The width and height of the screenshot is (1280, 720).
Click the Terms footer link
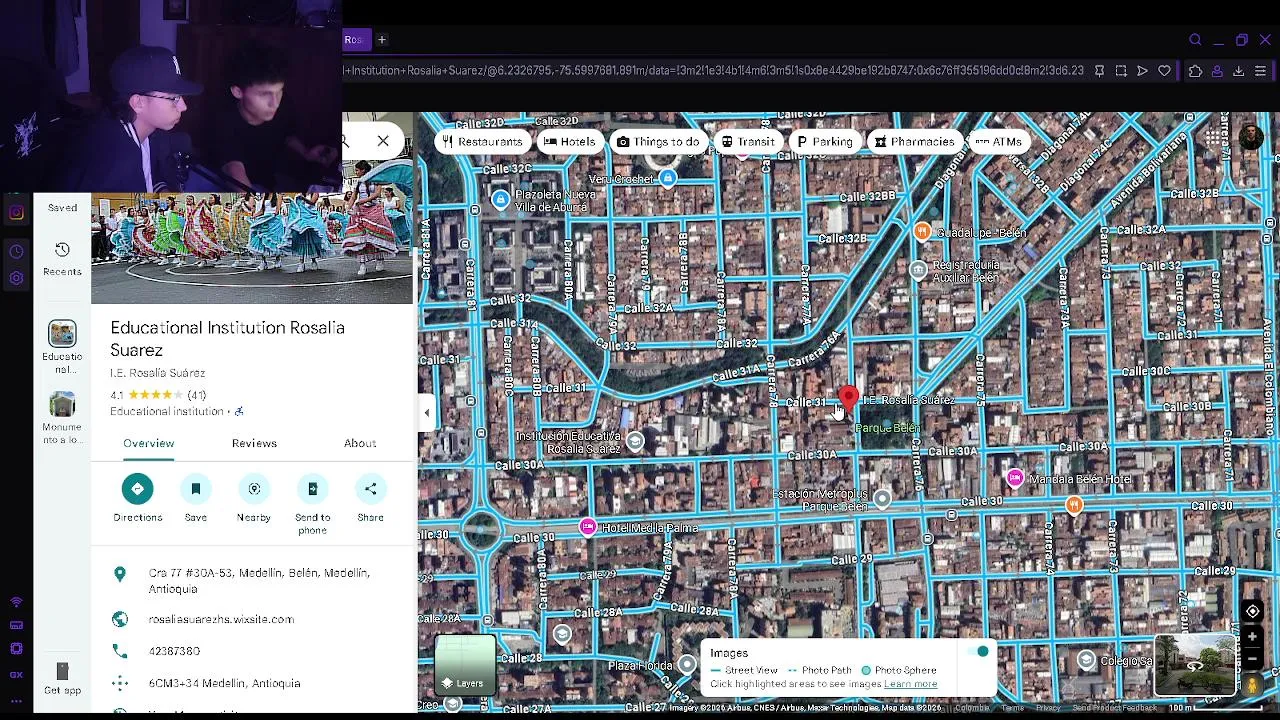pyautogui.click(x=1013, y=708)
